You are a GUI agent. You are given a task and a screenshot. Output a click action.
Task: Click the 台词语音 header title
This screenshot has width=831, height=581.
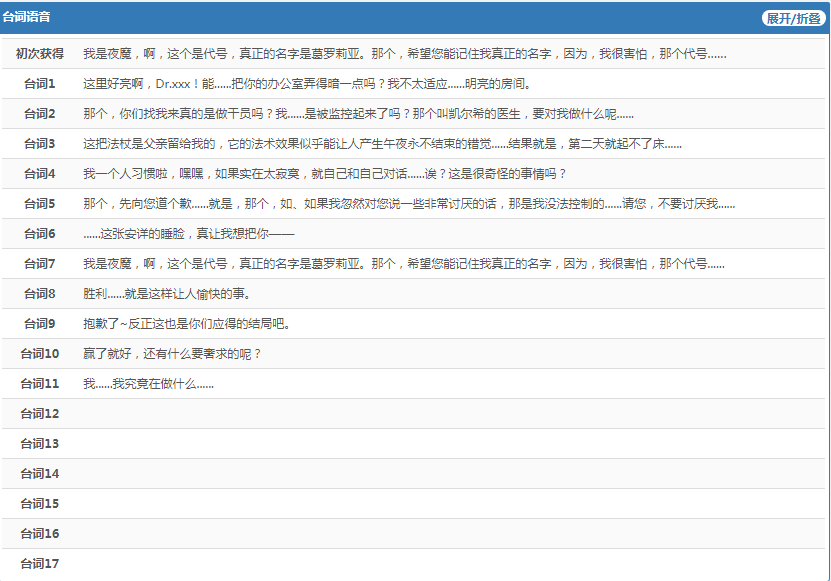(x=26, y=16)
